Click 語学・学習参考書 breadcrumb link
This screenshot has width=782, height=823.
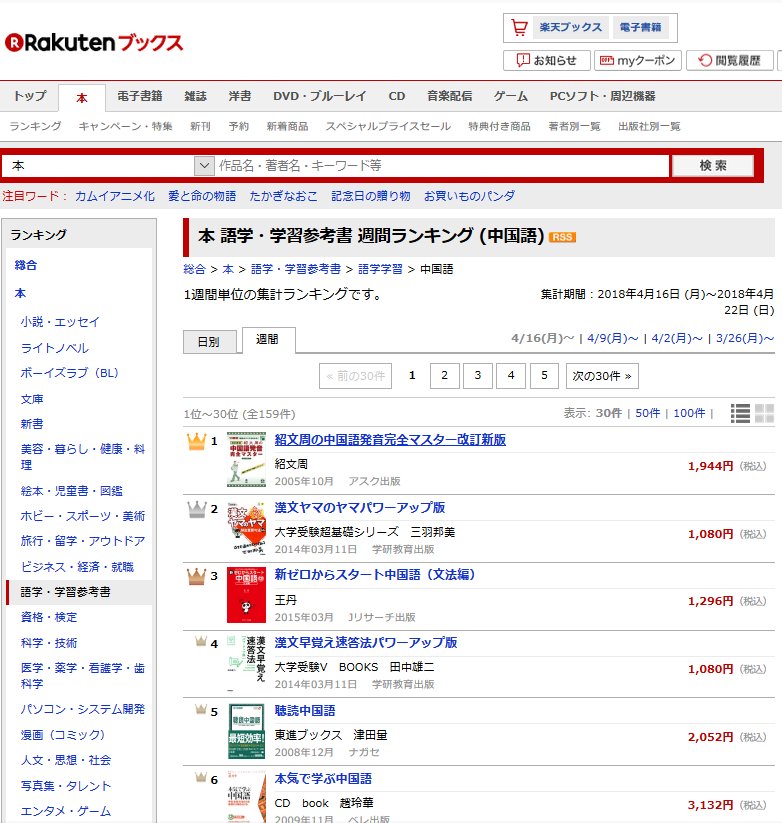tap(295, 269)
